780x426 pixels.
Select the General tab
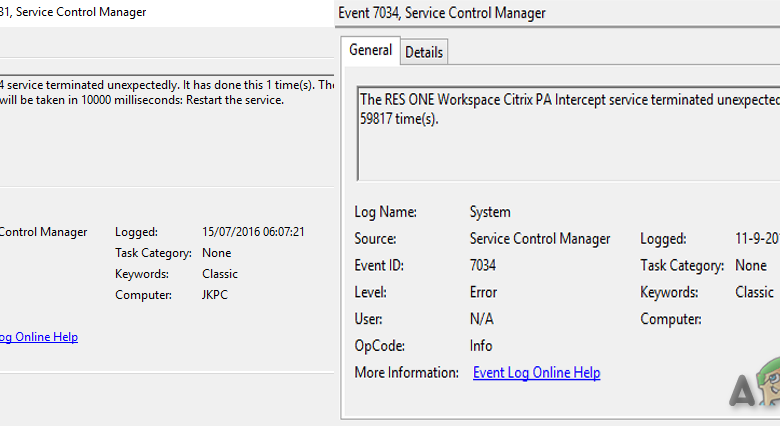[x=370, y=51]
